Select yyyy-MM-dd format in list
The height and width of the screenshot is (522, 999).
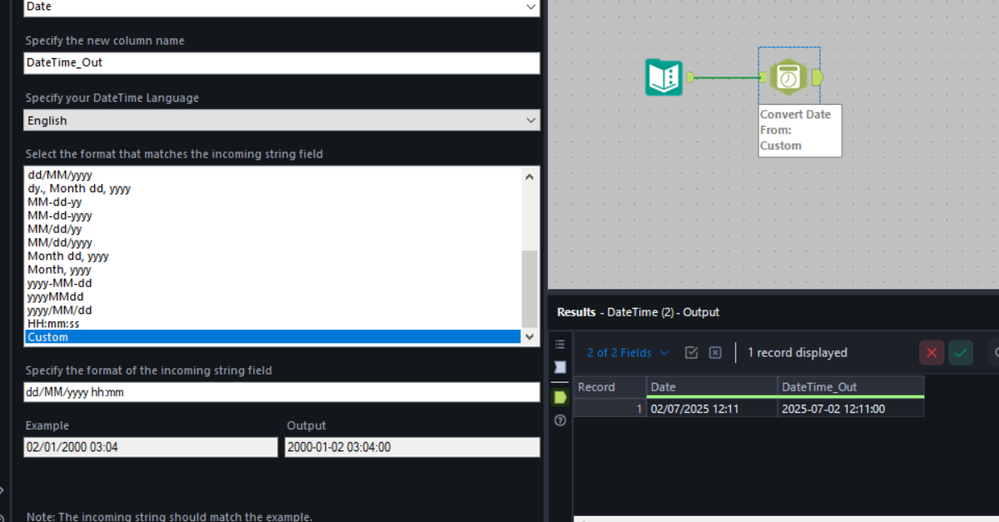(x=60, y=283)
